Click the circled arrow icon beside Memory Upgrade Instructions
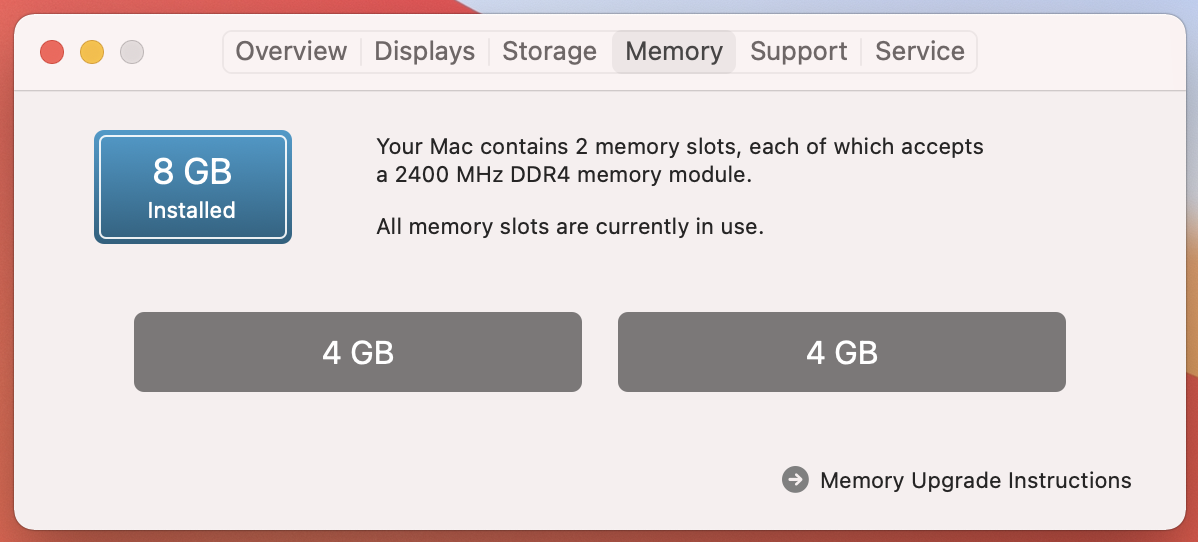This screenshot has height=542, width=1198. click(795, 480)
